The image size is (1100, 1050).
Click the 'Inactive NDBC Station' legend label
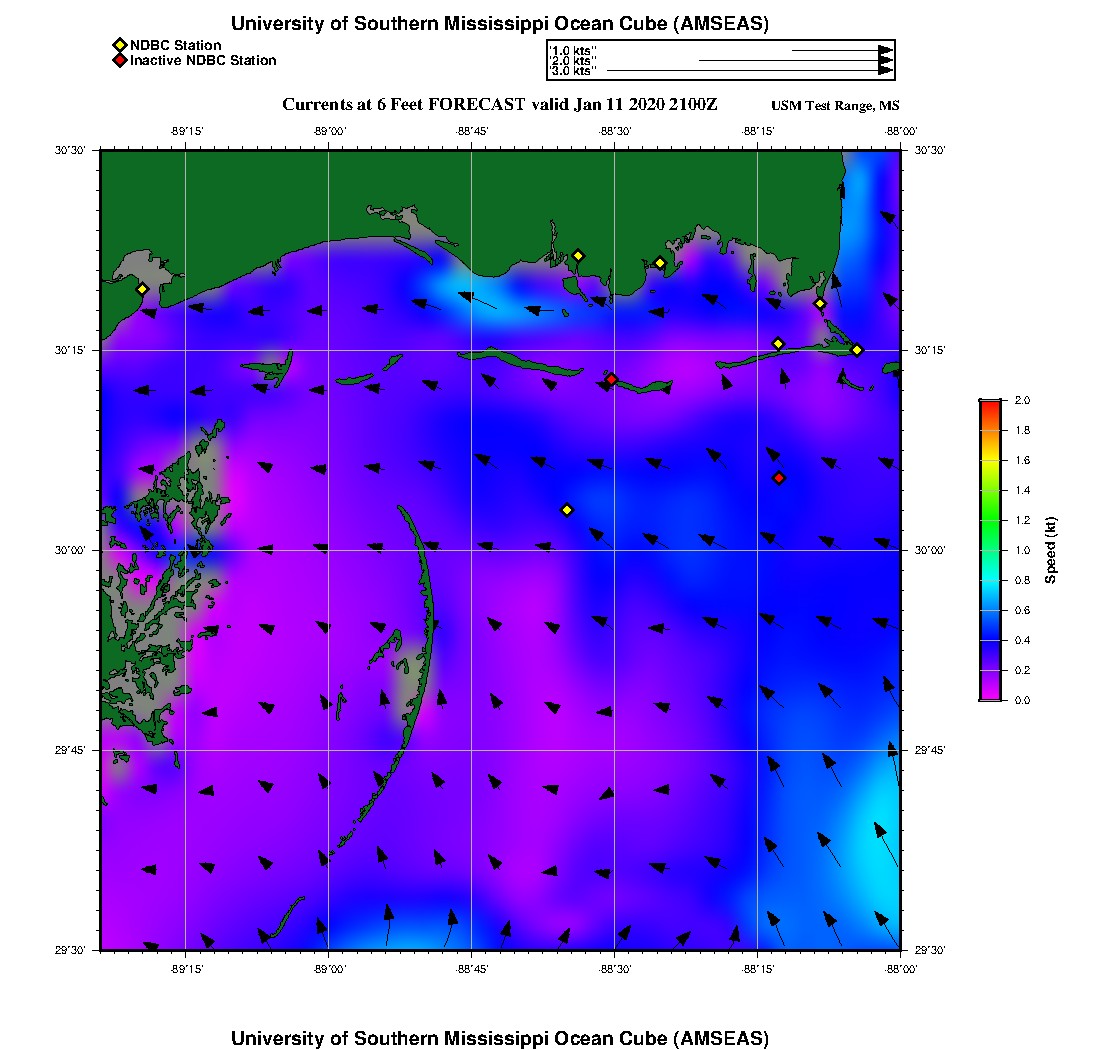click(203, 60)
